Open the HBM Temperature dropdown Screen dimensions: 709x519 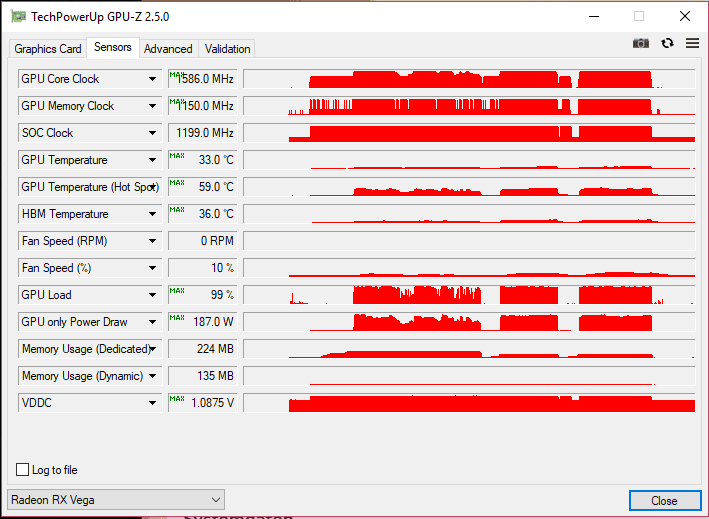(x=152, y=214)
